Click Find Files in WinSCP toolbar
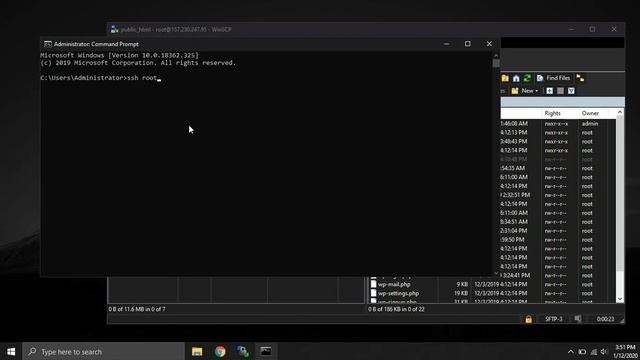Viewport: 640px width, 360px height. (553, 78)
